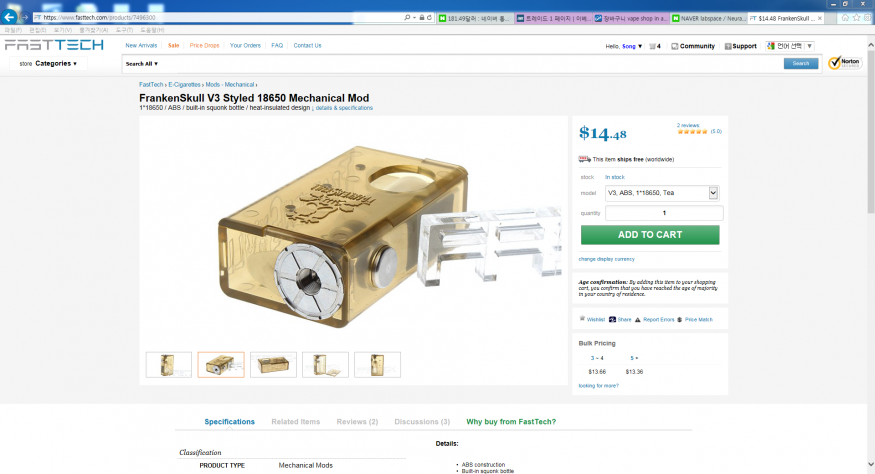Switch to the Related Items tab
This screenshot has width=875, height=474.
(296, 422)
